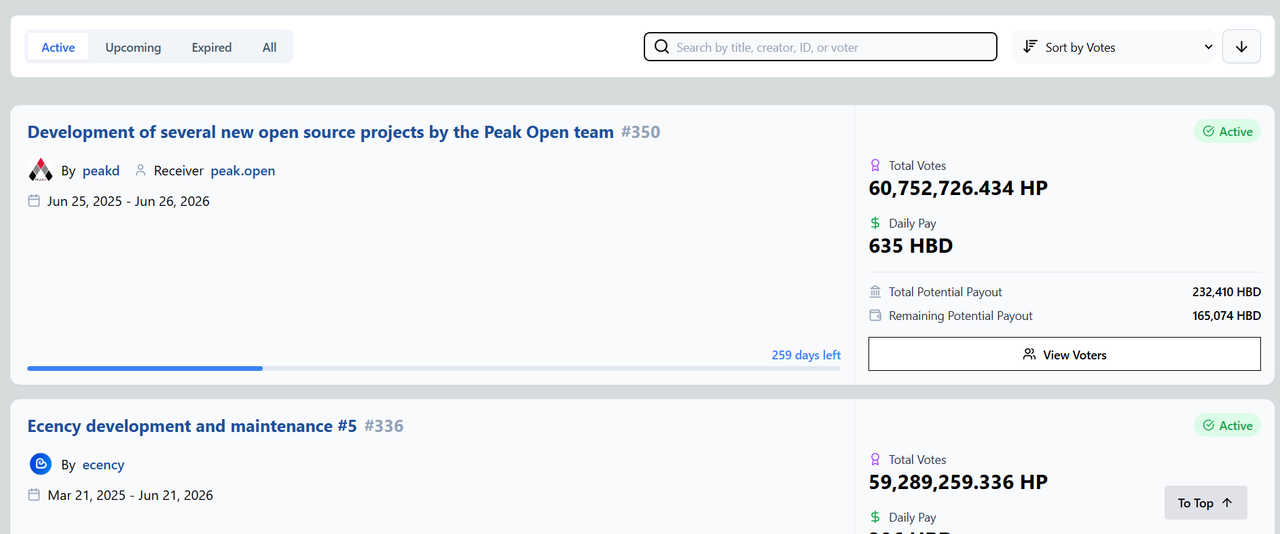1280x534 pixels.
Task: Click the Total Votes medal icon for #336
Action: coord(875,460)
